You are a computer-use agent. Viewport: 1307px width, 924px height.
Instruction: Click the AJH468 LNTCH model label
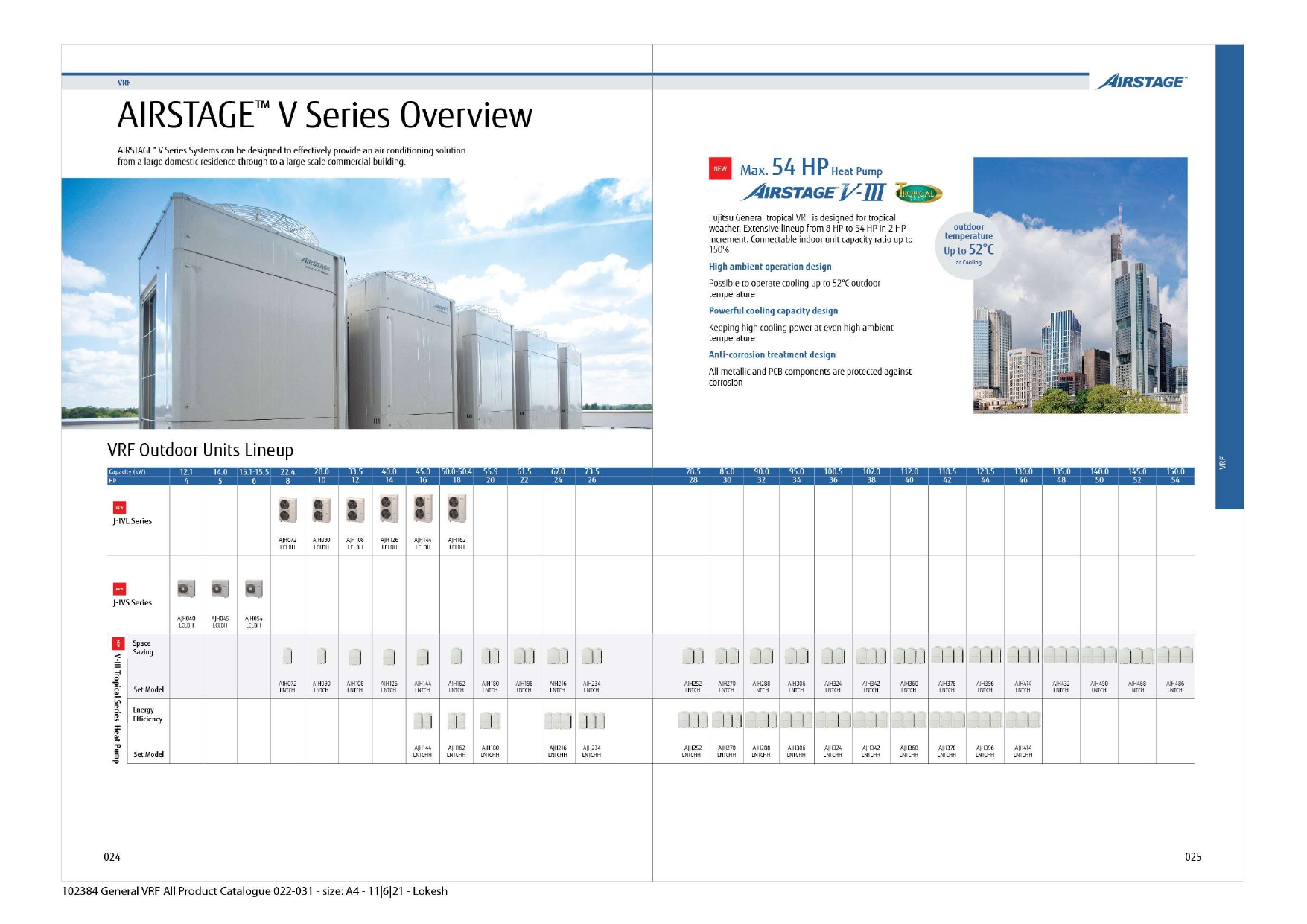[1136, 686]
